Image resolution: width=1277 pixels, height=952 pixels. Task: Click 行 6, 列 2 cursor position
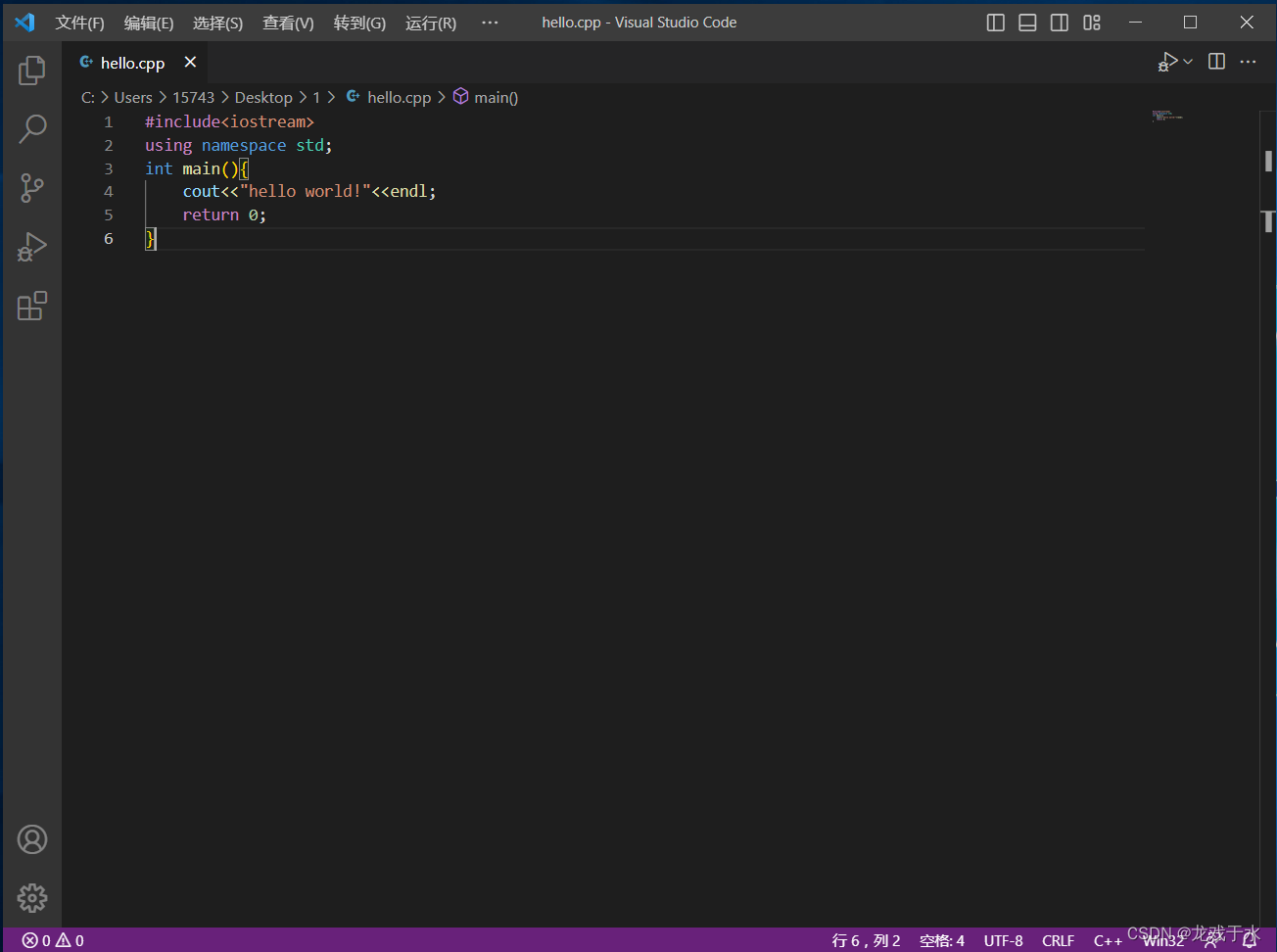(866, 940)
